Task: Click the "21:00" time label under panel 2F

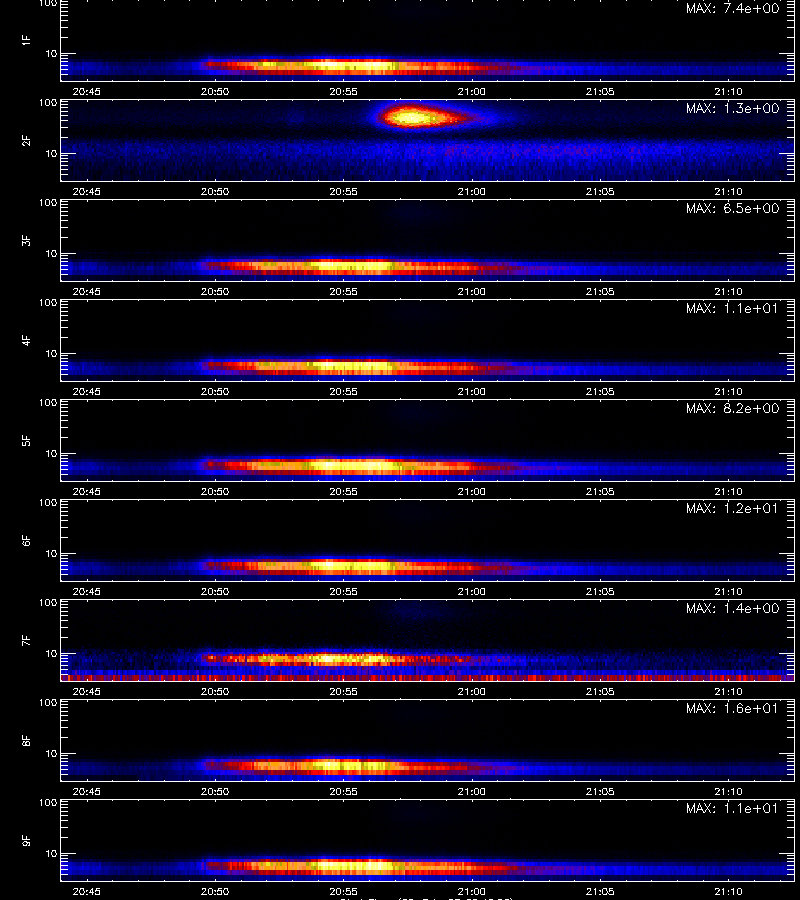Action: 472,192
